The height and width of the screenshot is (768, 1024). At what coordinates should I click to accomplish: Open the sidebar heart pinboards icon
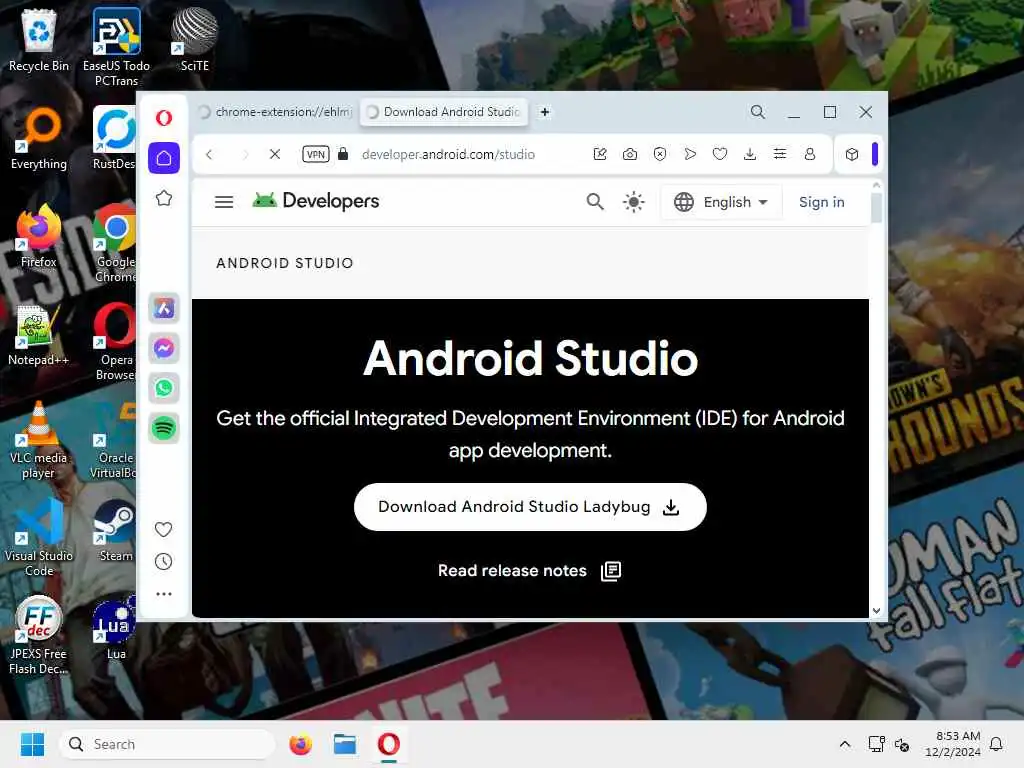tap(163, 529)
